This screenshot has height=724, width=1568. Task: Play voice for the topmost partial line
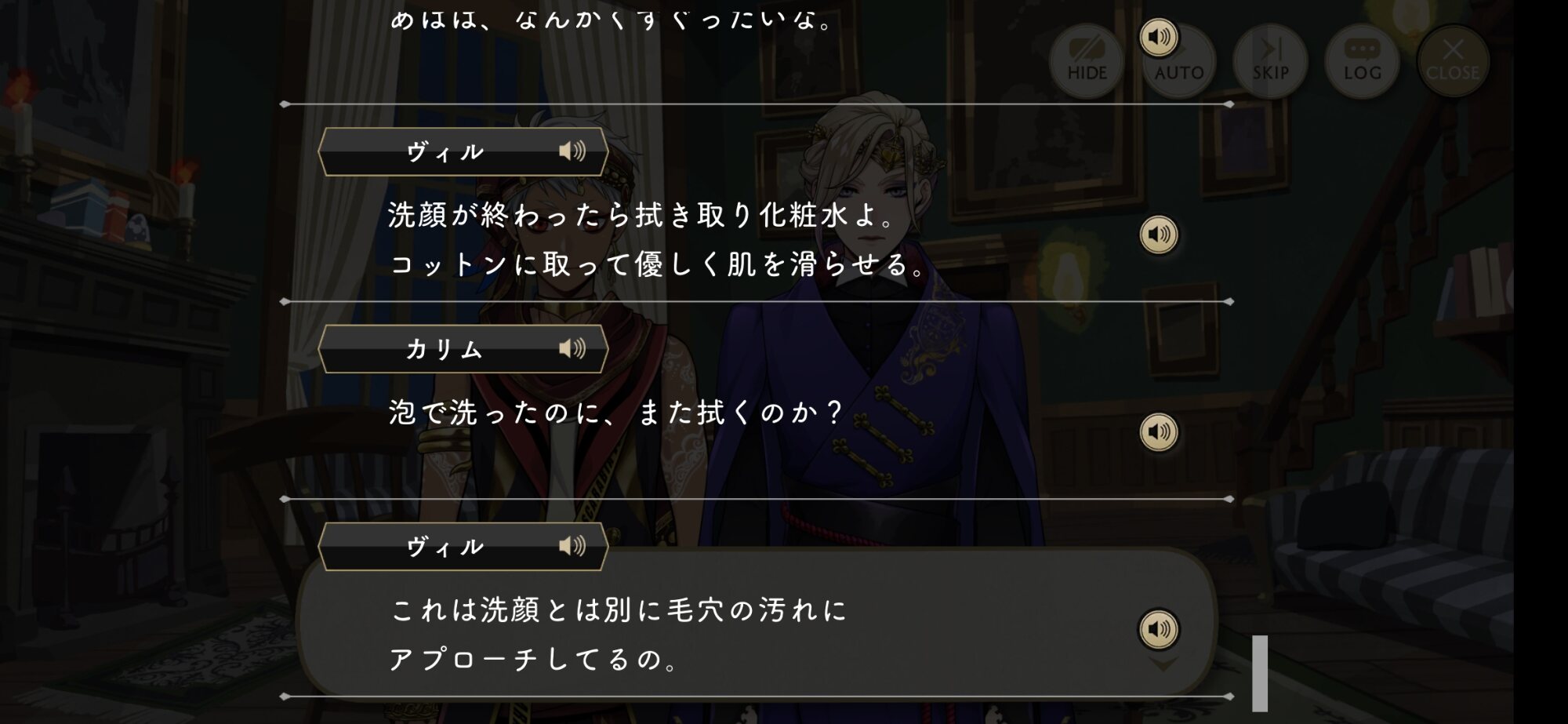coord(1159,37)
